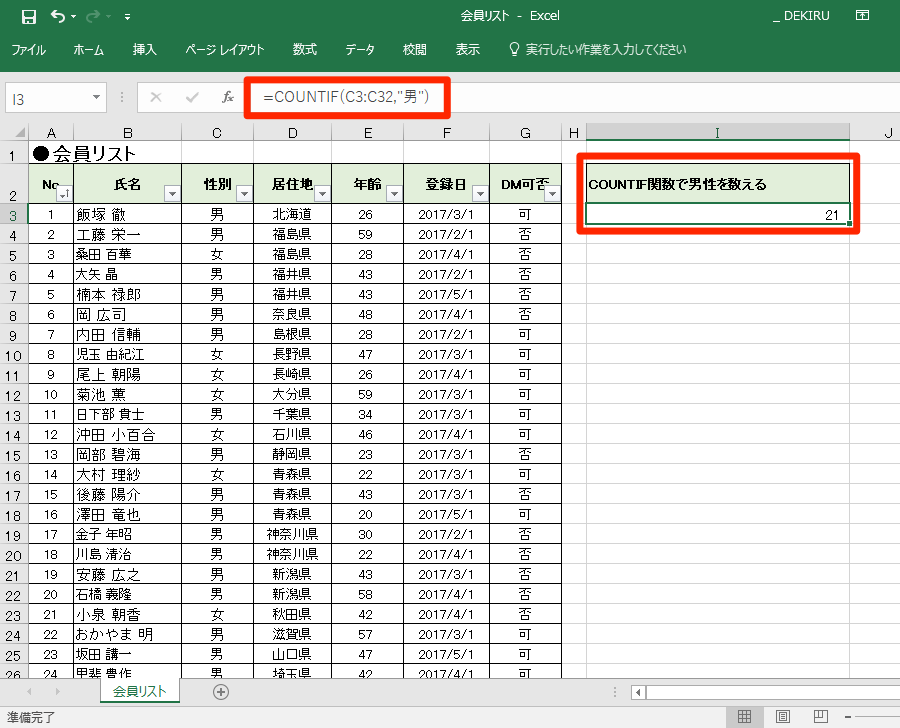Click the previous sheet navigation arrow
Viewport: 900px width, 728px height.
click(x=29, y=692)
